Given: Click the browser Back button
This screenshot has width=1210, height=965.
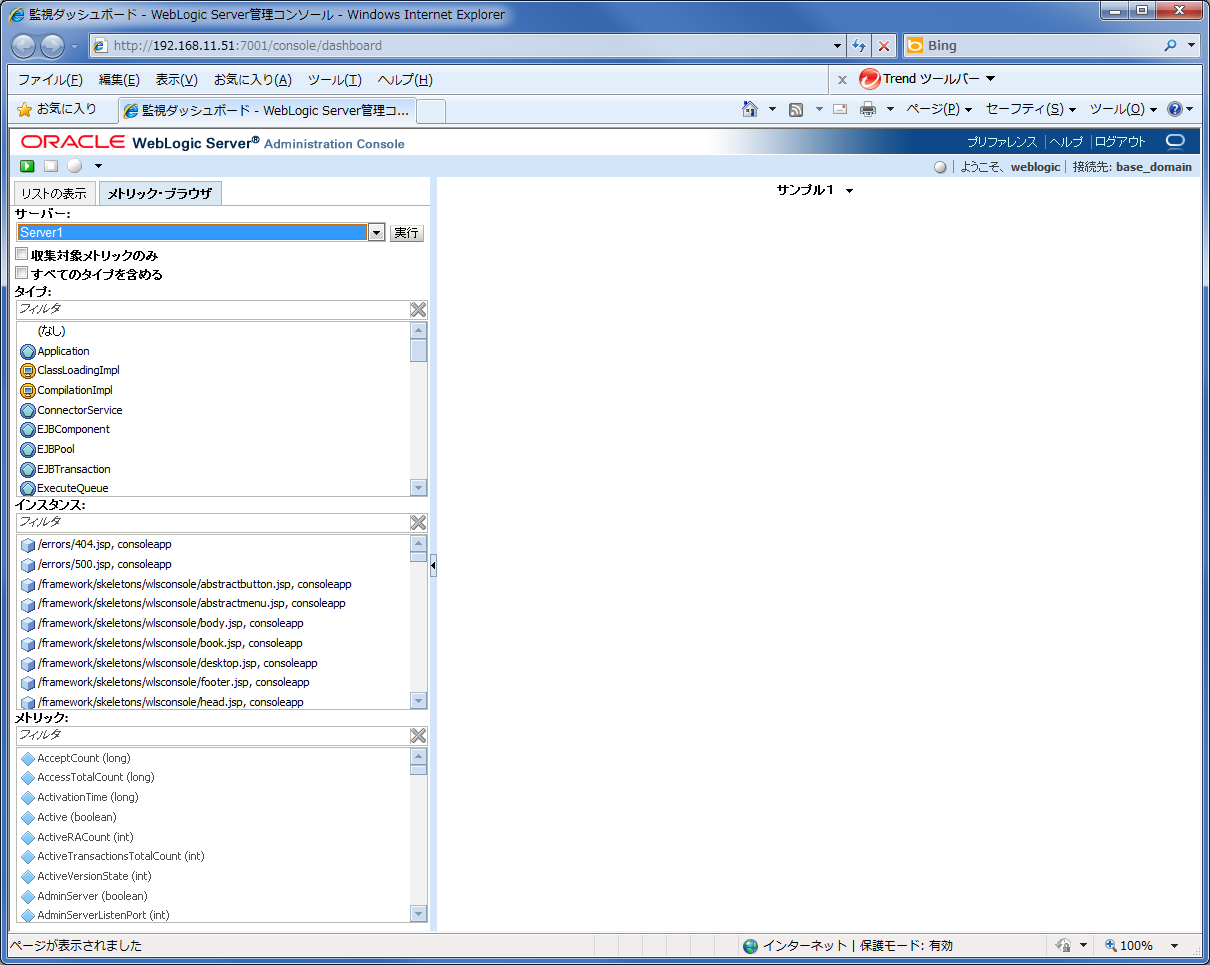Looking at the screenshot, I should coord(24,46).
